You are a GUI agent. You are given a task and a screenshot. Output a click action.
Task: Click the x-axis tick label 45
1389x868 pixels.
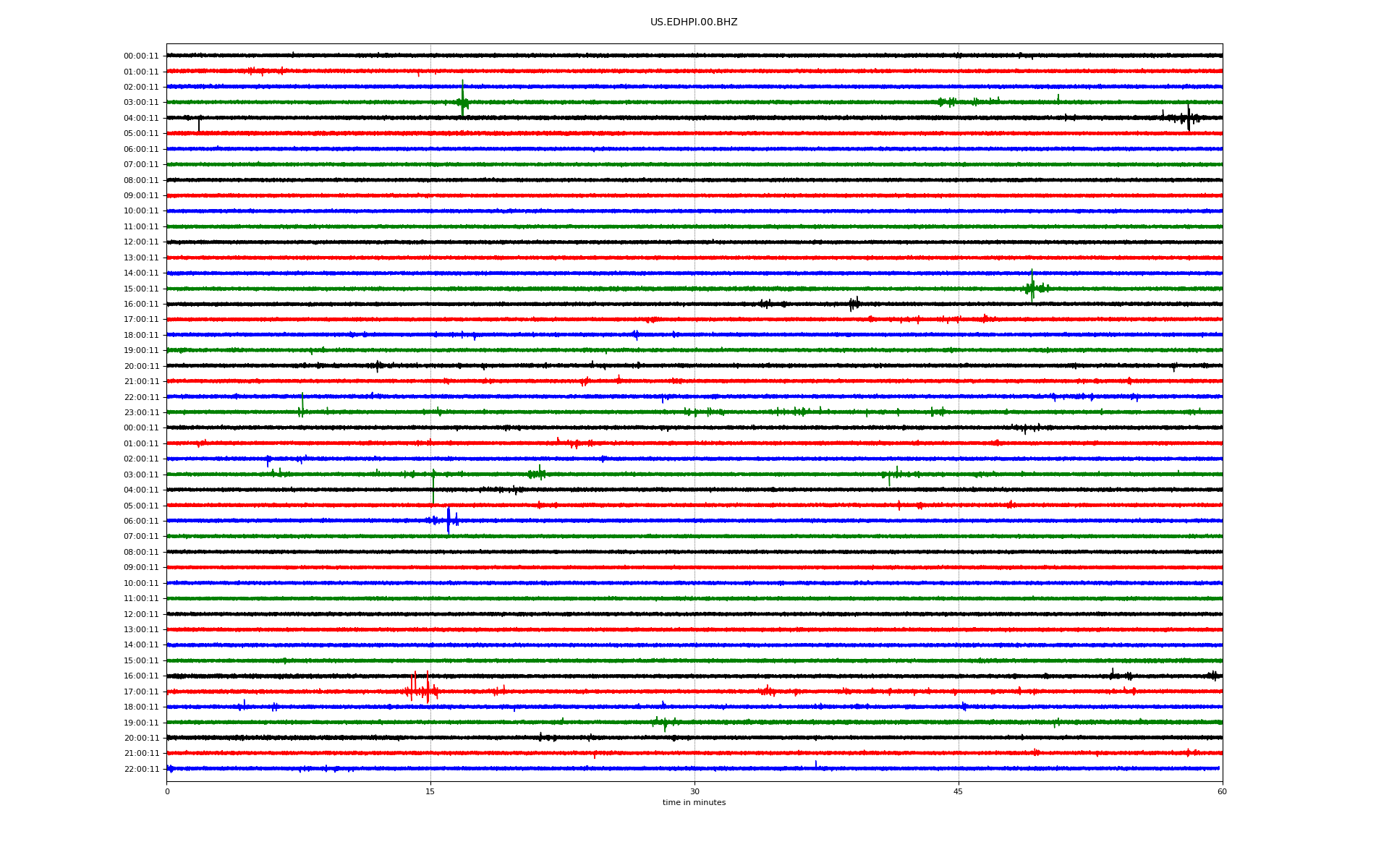coord(958,791)
